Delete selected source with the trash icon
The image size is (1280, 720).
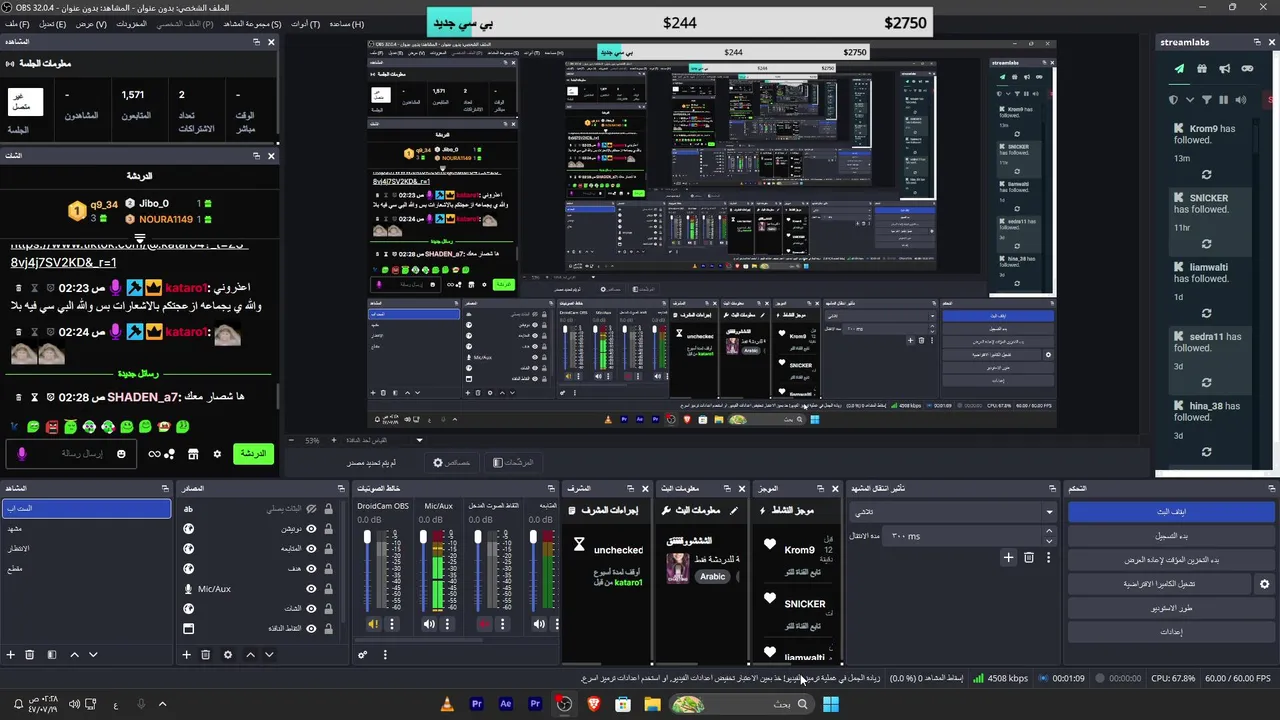(x=205, y=655)
